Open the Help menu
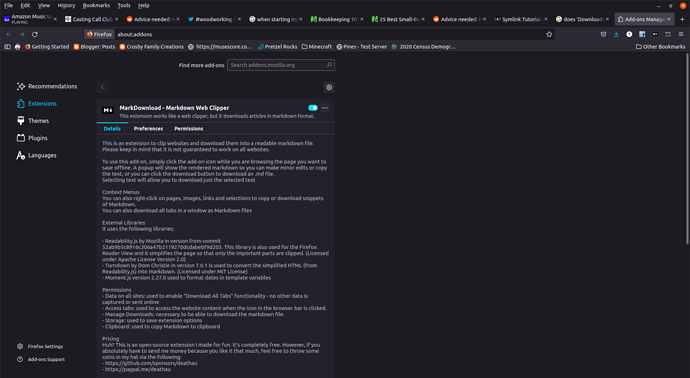This screenshot has height=378, width=690. [x=144, y=5]
